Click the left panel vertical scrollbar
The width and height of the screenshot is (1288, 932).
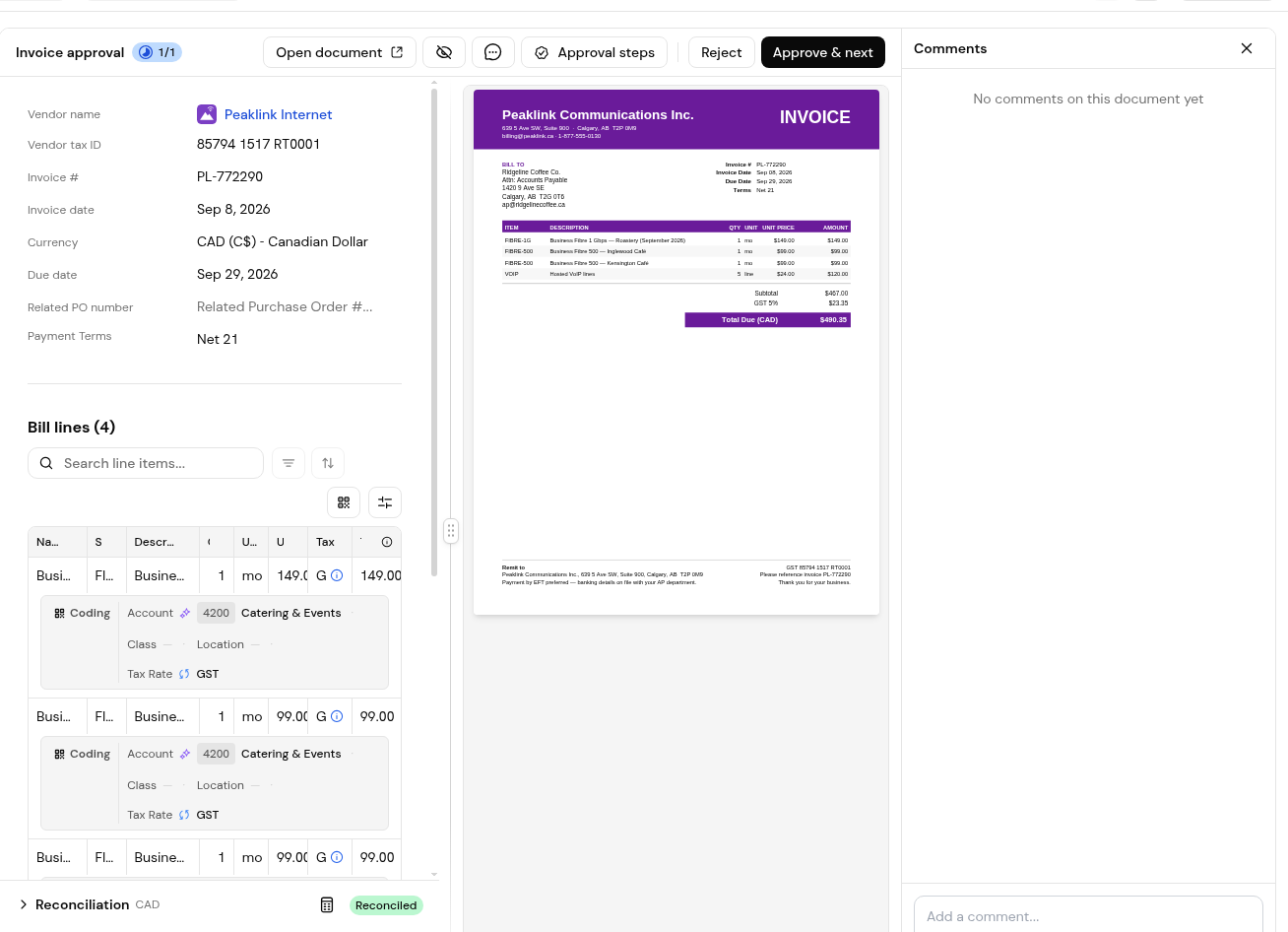click(x=434, y=333)
